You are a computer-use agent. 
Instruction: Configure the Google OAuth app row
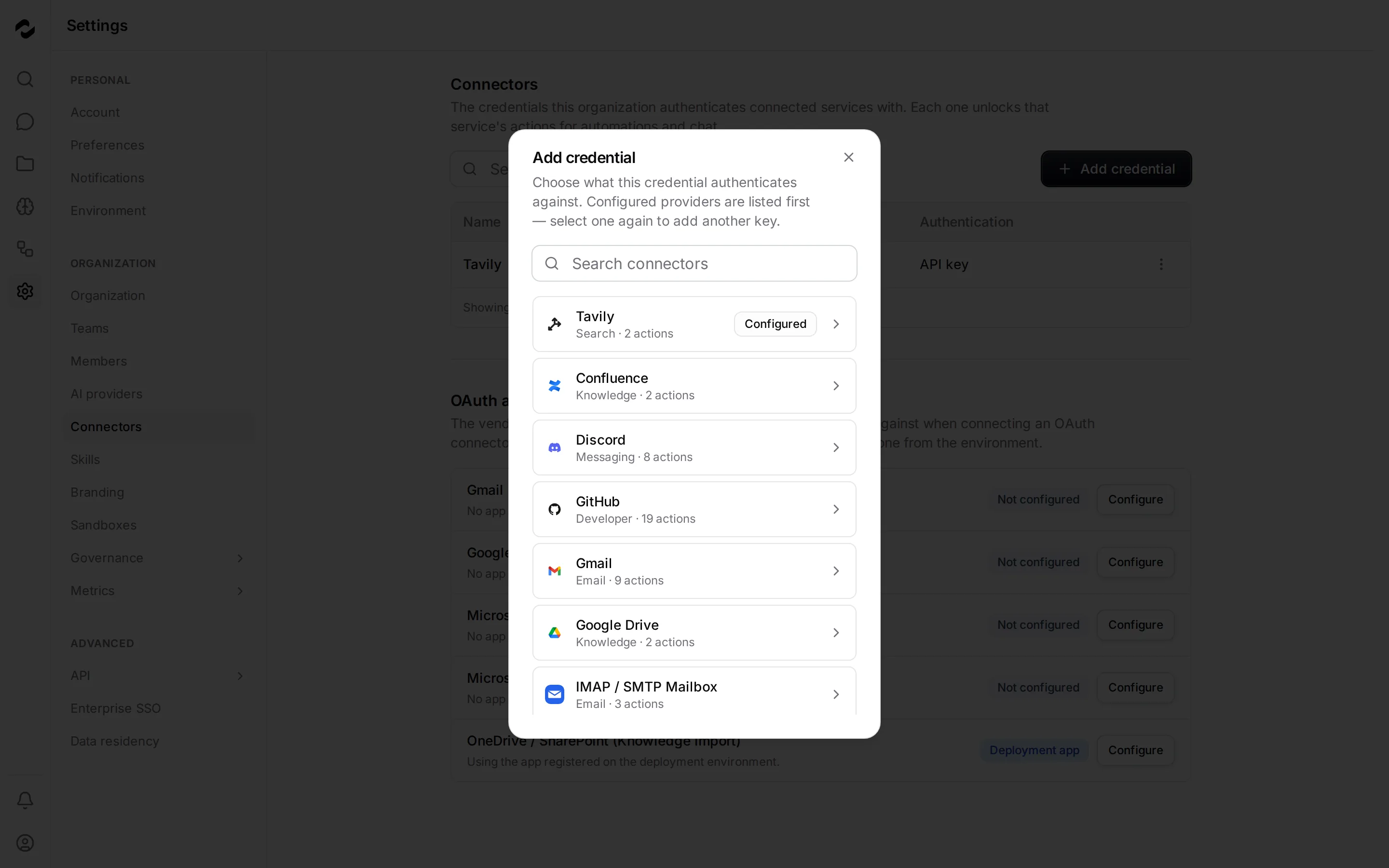click(x=1135, y=562)
